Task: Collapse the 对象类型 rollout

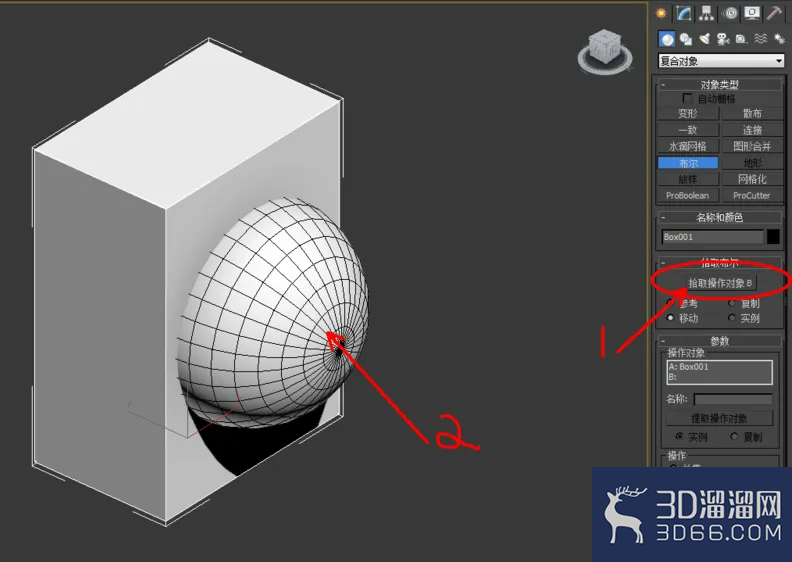Action: (x=719, y=84)
